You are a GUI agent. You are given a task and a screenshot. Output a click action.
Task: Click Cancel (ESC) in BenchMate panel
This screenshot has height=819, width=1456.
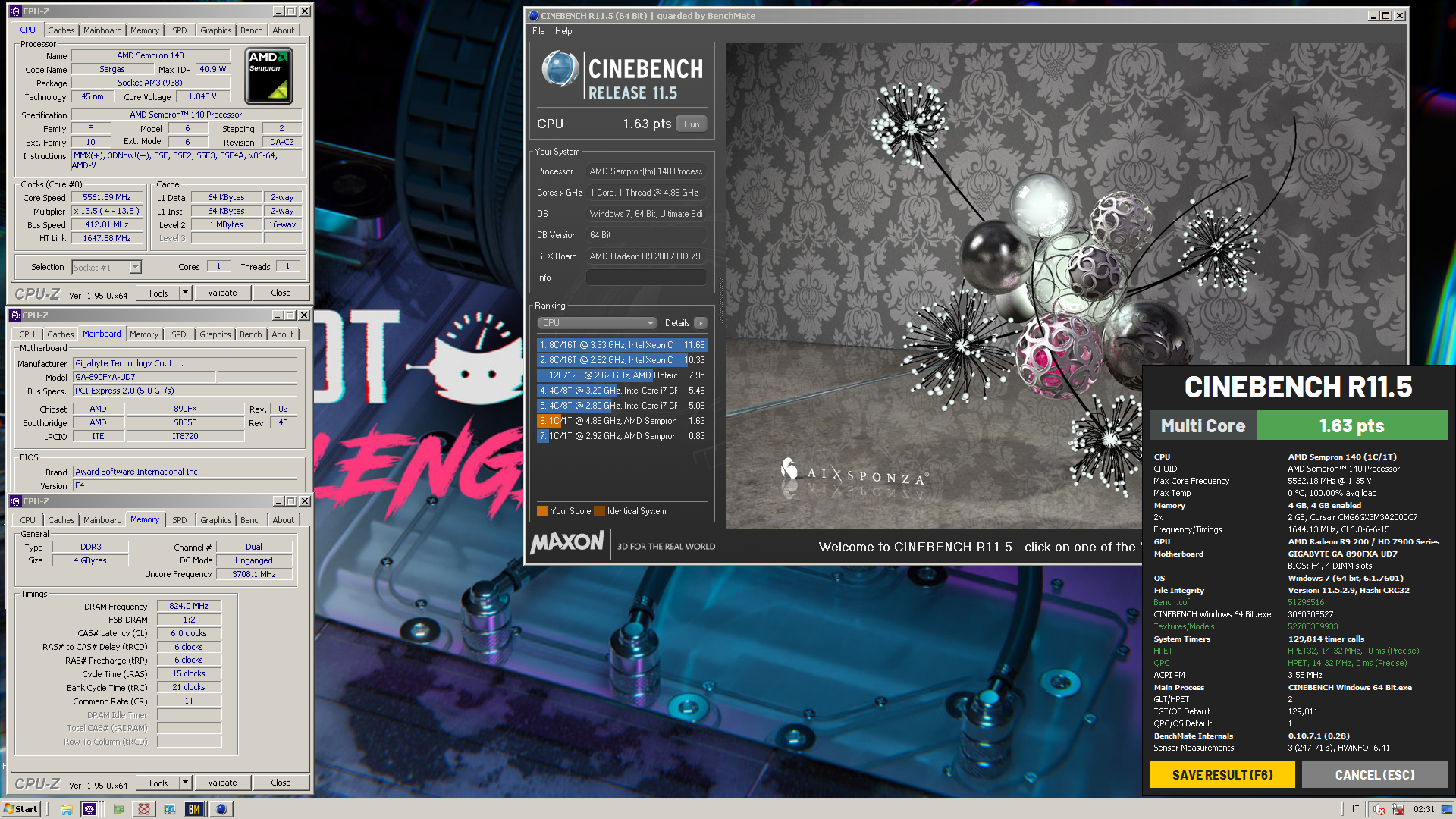(1375, 775)
